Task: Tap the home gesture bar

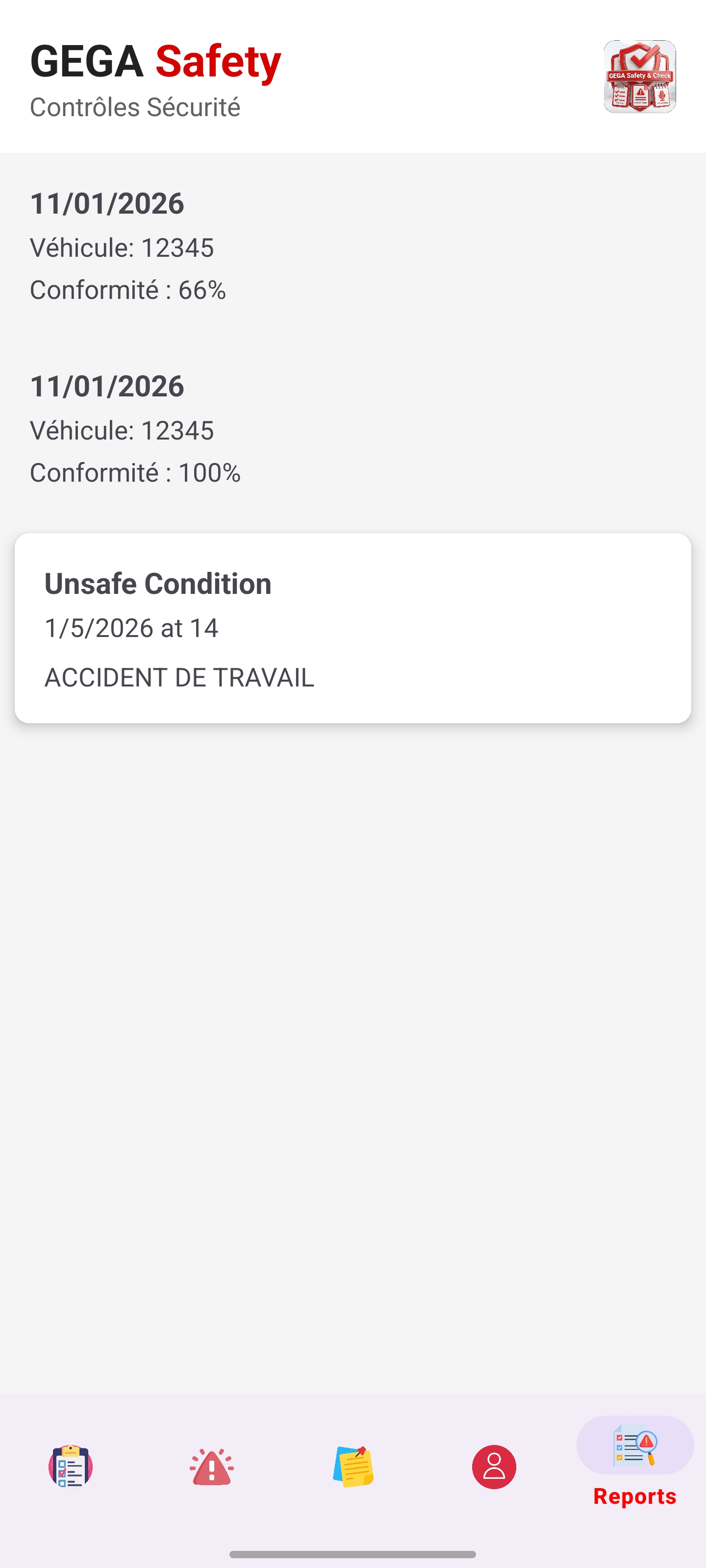Action: (353, 1554)
